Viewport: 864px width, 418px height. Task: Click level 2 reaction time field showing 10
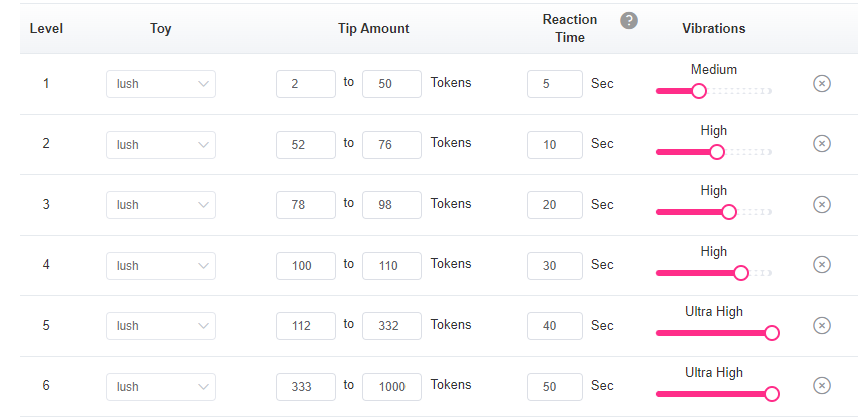coord(555,145)
